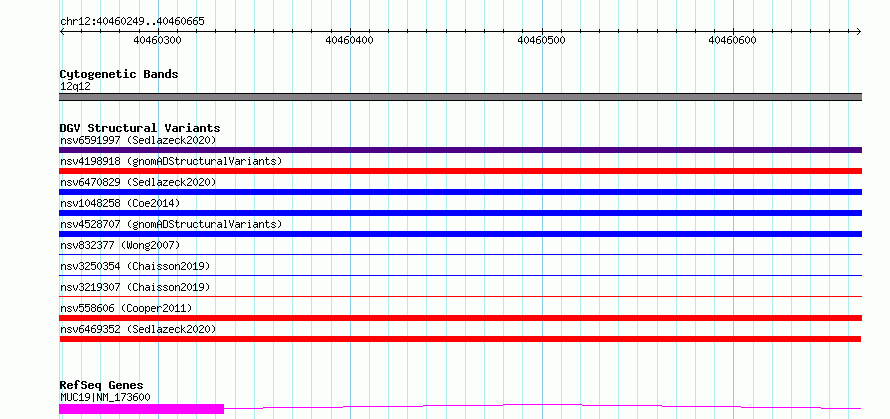Click the nsv6470829 (Sedlazeck2020) label
890x419 pixels.
[x=138, y=182]
